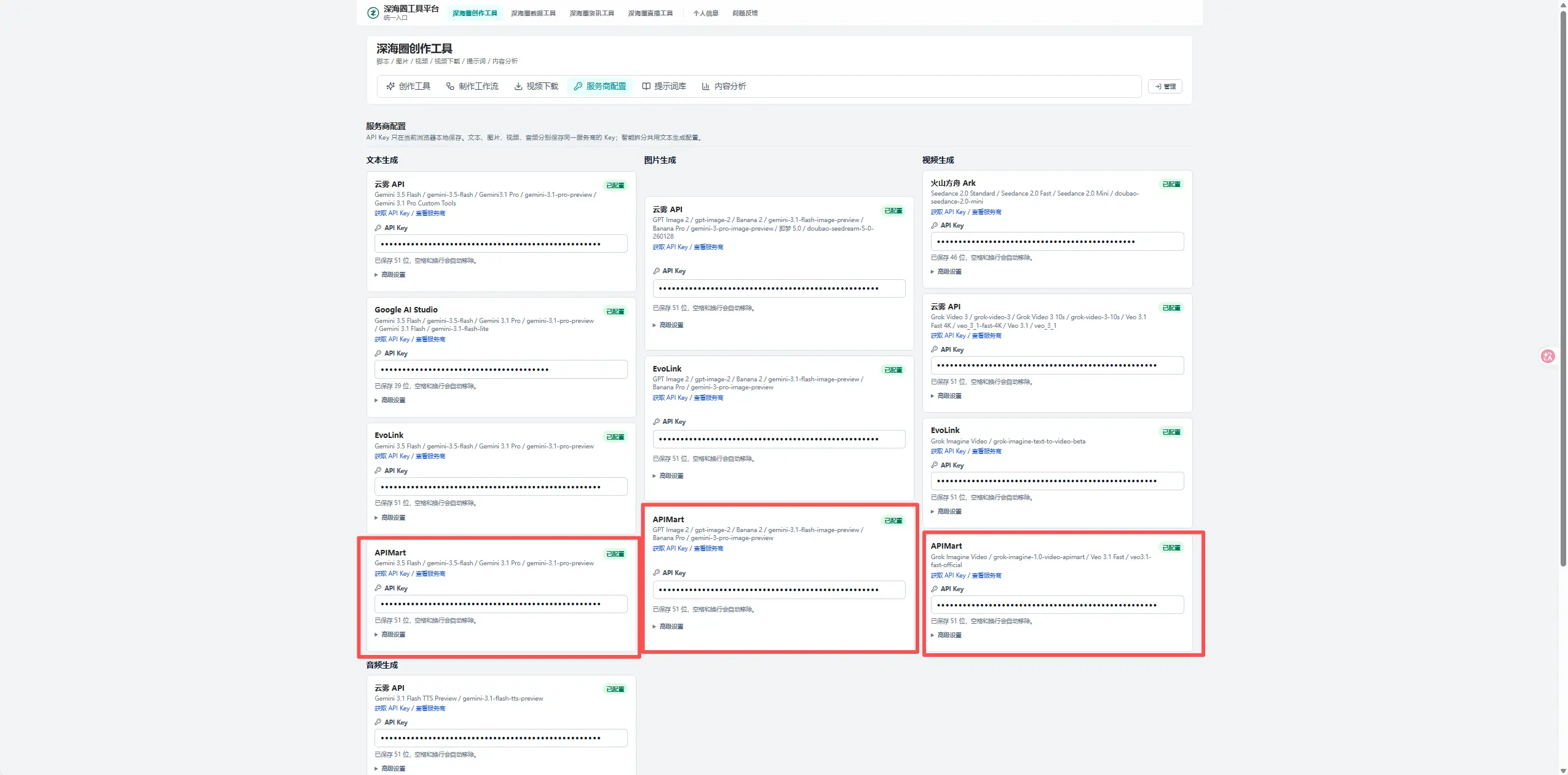Screen dimensions: 1568x775
Task: Click 获取 API Key link in 文本生成 云雾 API card
Action: point(392,213)
